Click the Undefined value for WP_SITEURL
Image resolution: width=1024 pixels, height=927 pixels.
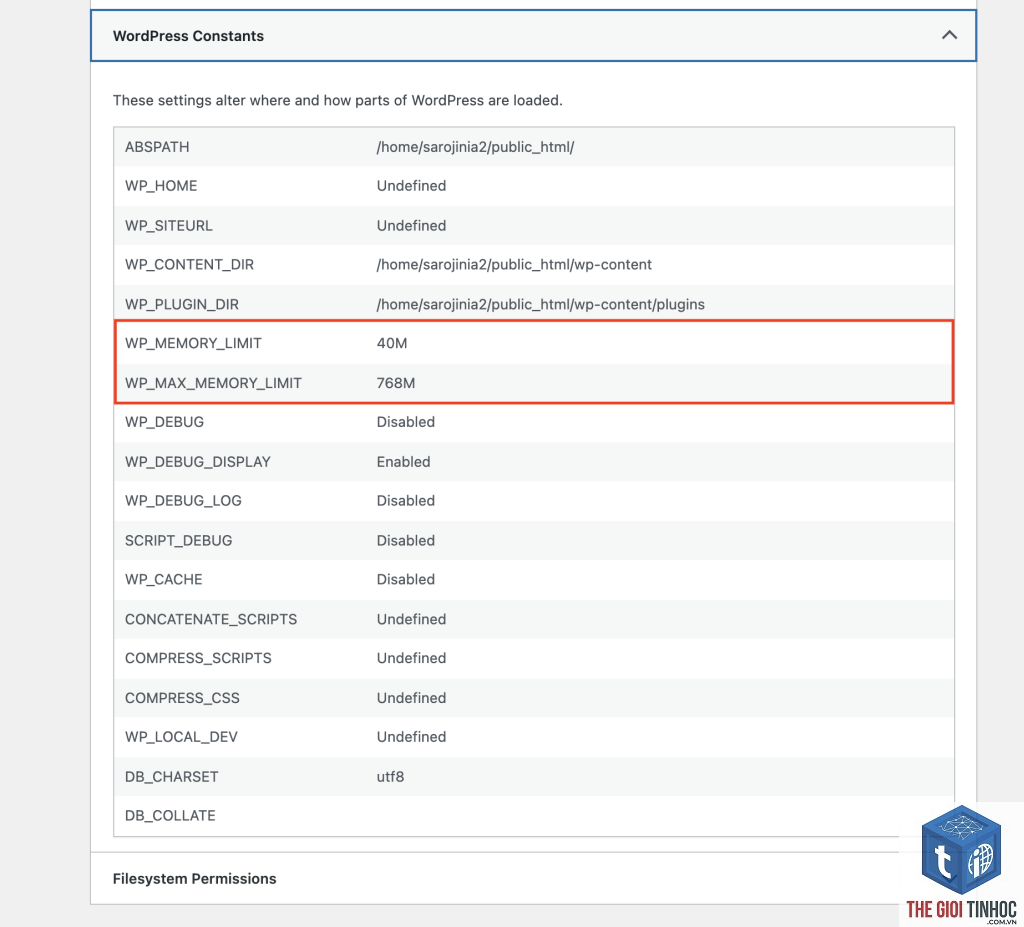pyautogui.click(x=411, y=225)
